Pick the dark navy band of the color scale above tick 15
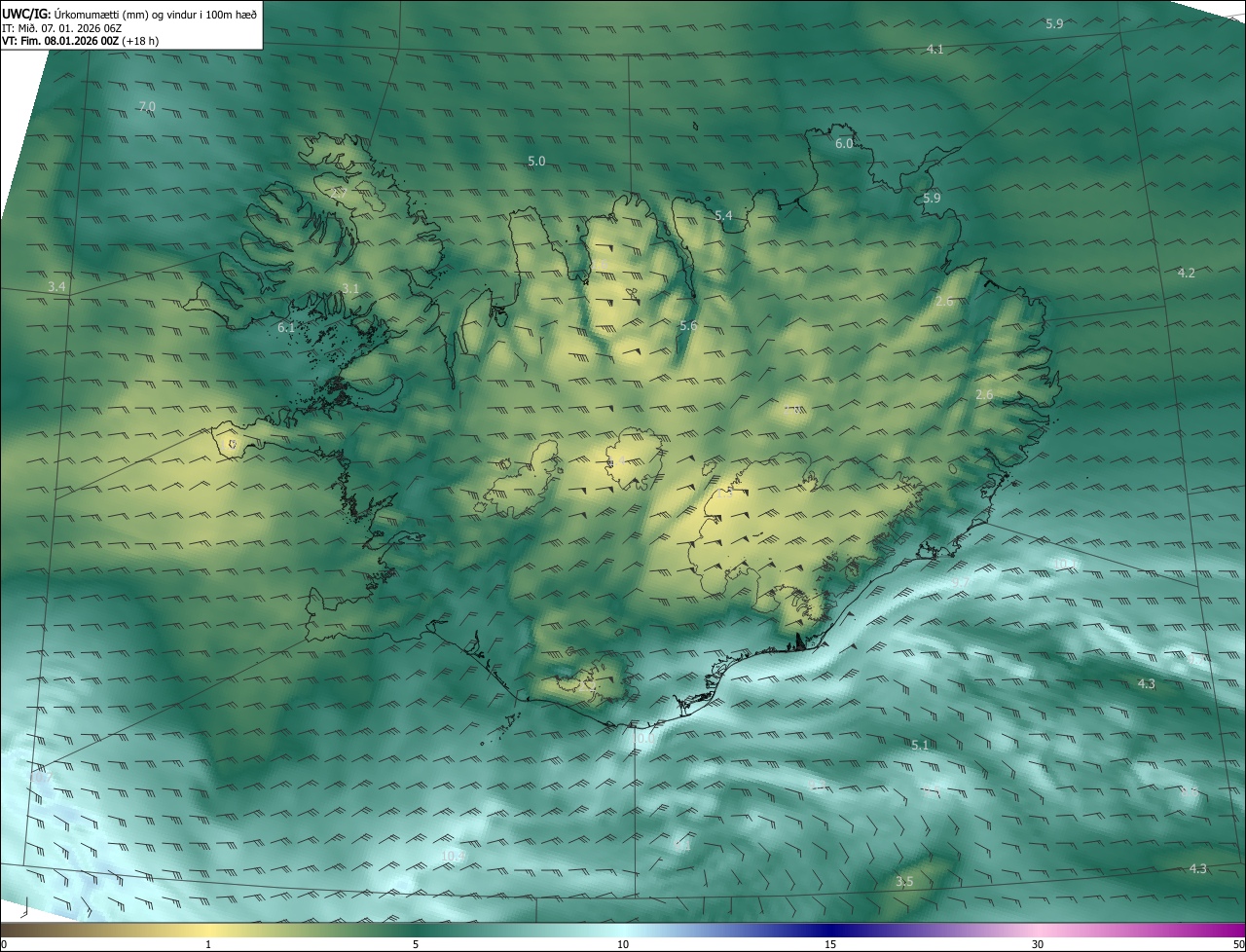The height and width of the screenshot is (952, 1246). pyautogui.click(x=830, y=929)
